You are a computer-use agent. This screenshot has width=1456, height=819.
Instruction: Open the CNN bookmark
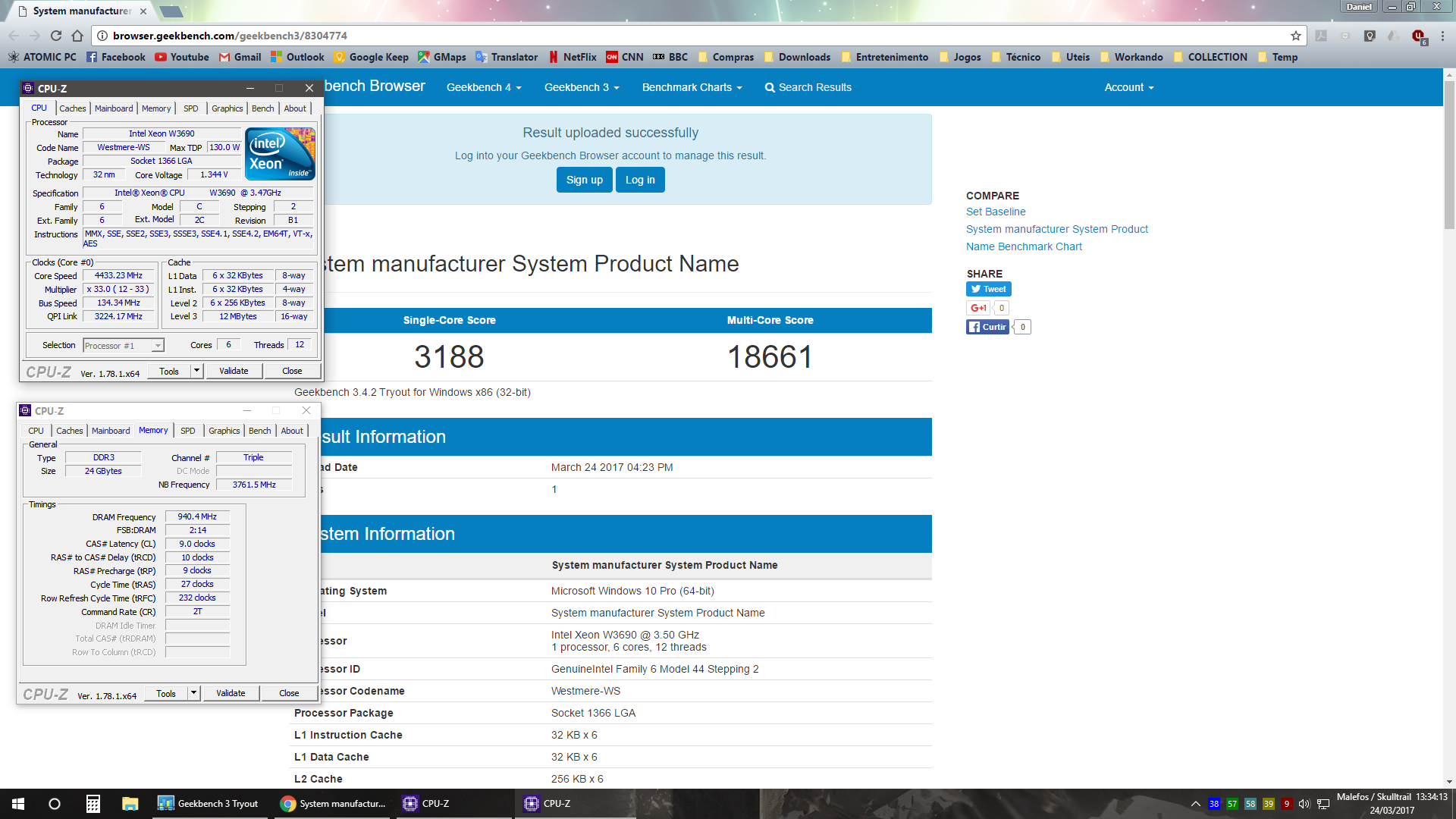pos(625,57)
